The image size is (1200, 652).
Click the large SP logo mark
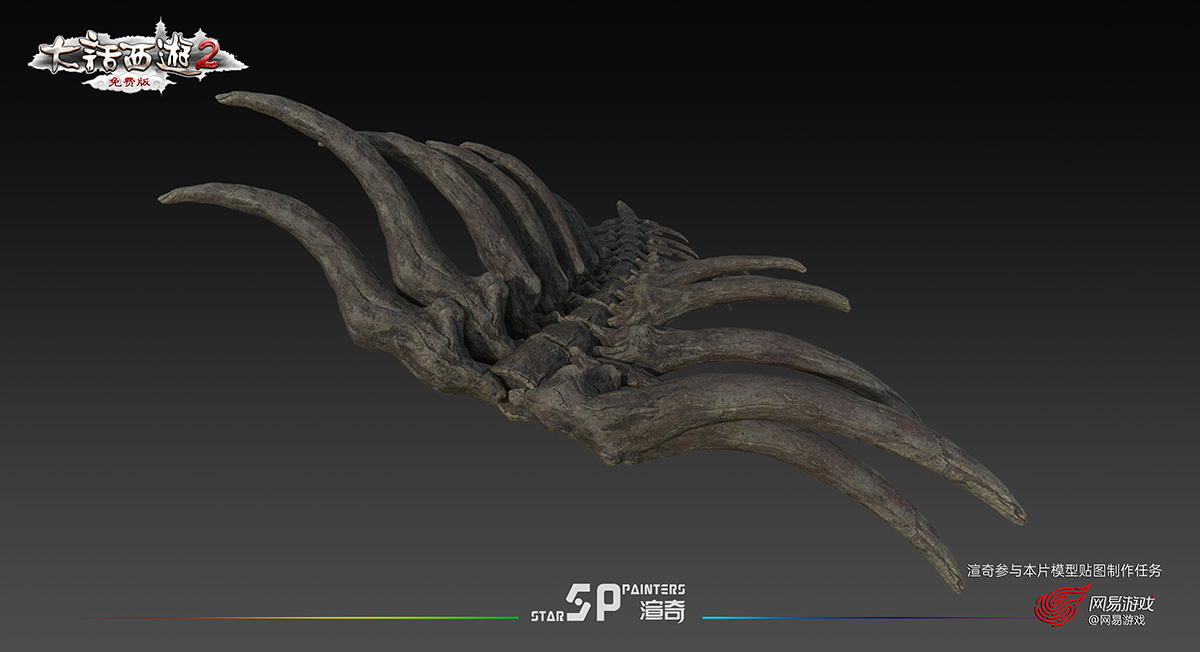tap(592, 602)
